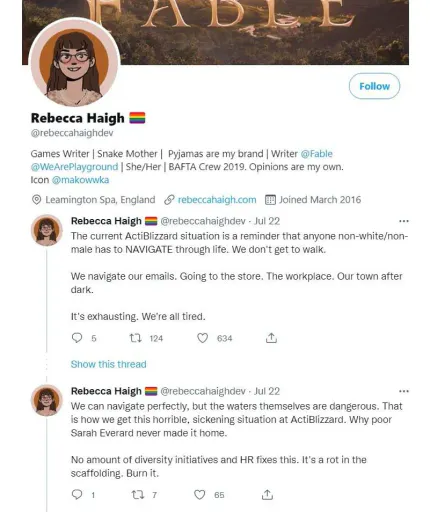The height and width of the screenshot is (512, 430).
Task: Open share options on the first tweet
Action: click(271, 338)
